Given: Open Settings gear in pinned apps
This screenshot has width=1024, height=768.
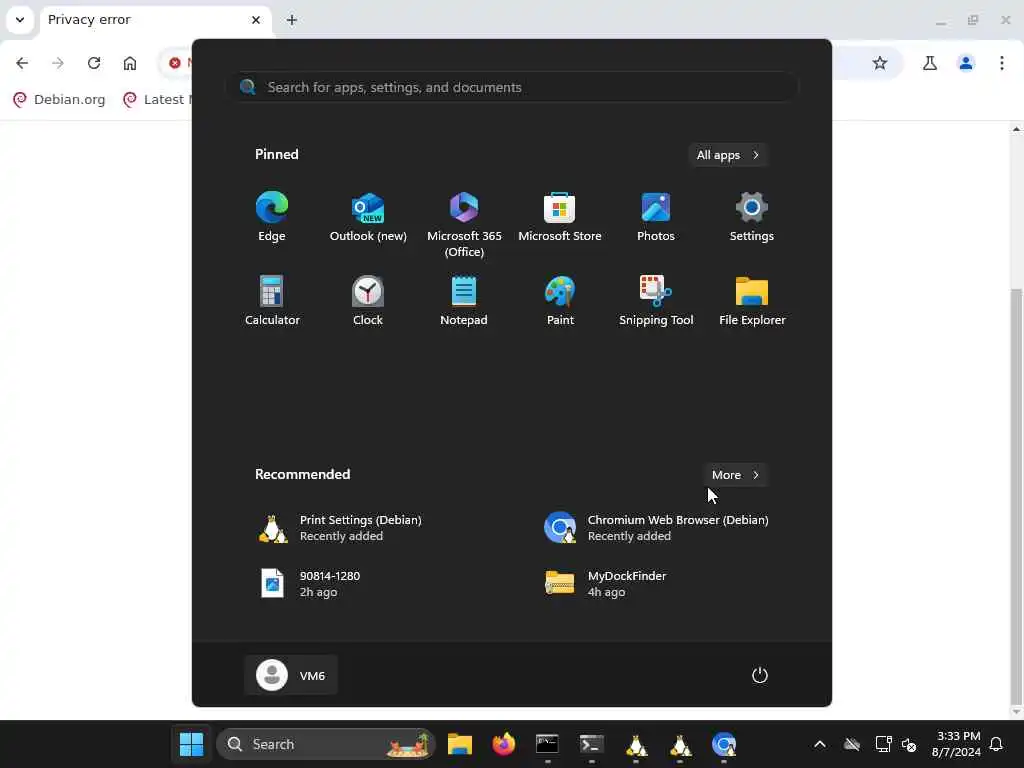Looking at the screenshot, I should pos(752,217).
